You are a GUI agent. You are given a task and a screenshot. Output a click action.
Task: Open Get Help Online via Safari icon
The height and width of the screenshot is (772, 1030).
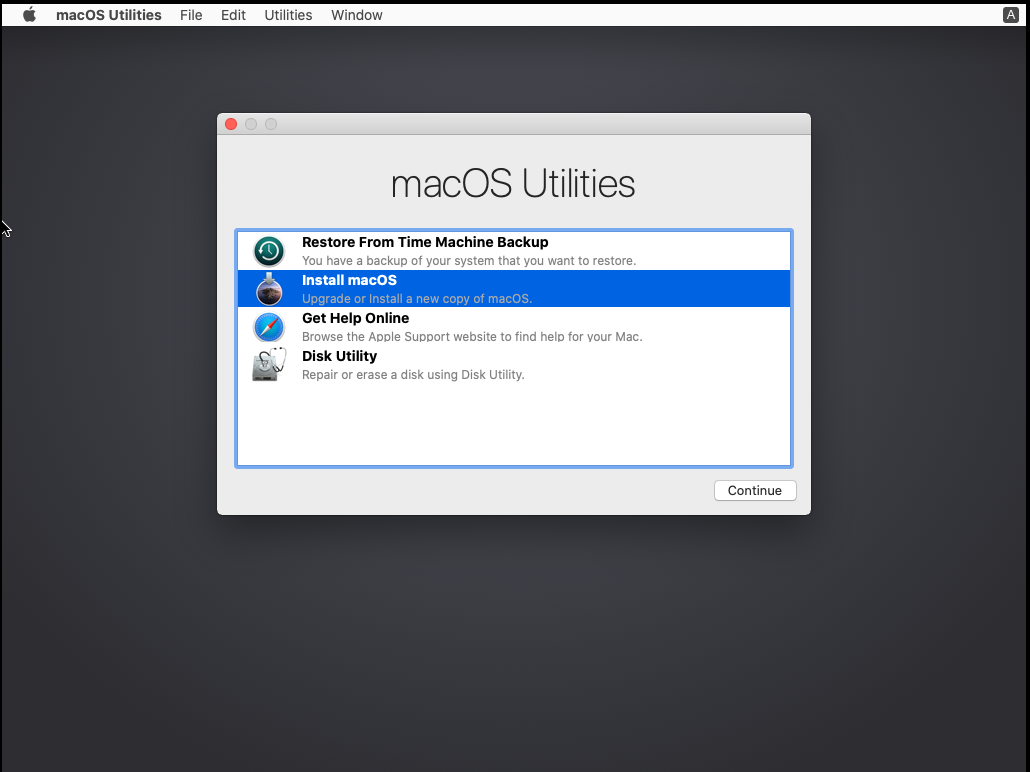[x=268, y=327]
